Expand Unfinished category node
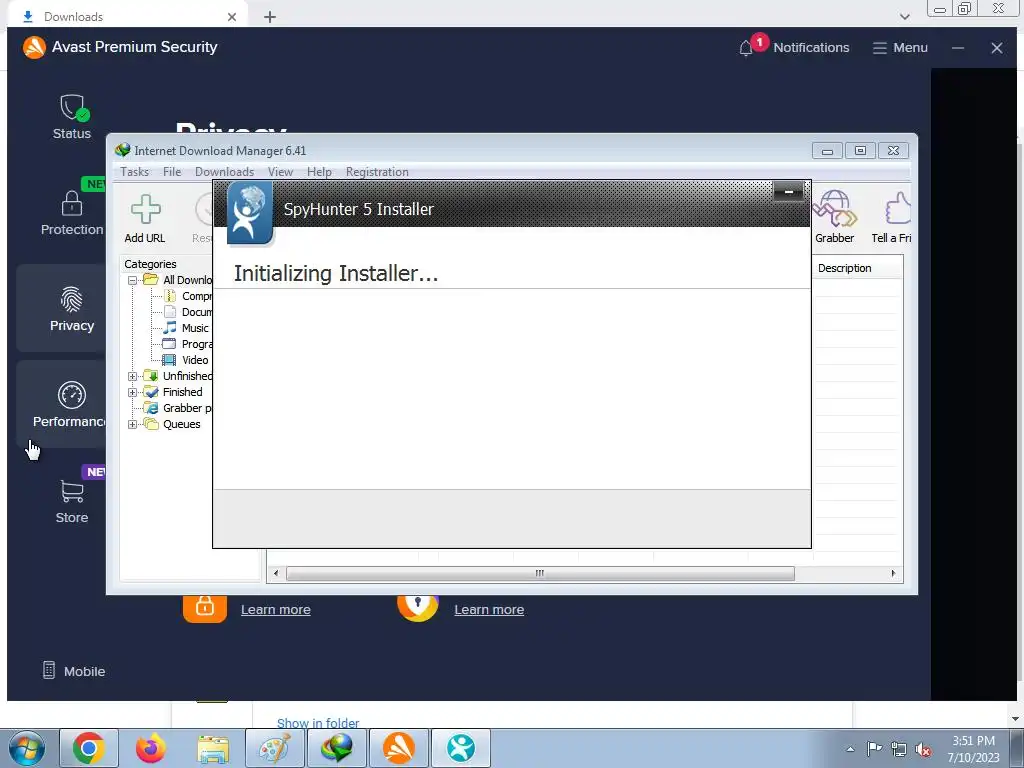The width and height of the screenshot is (1024, 768). click(133, 376)
